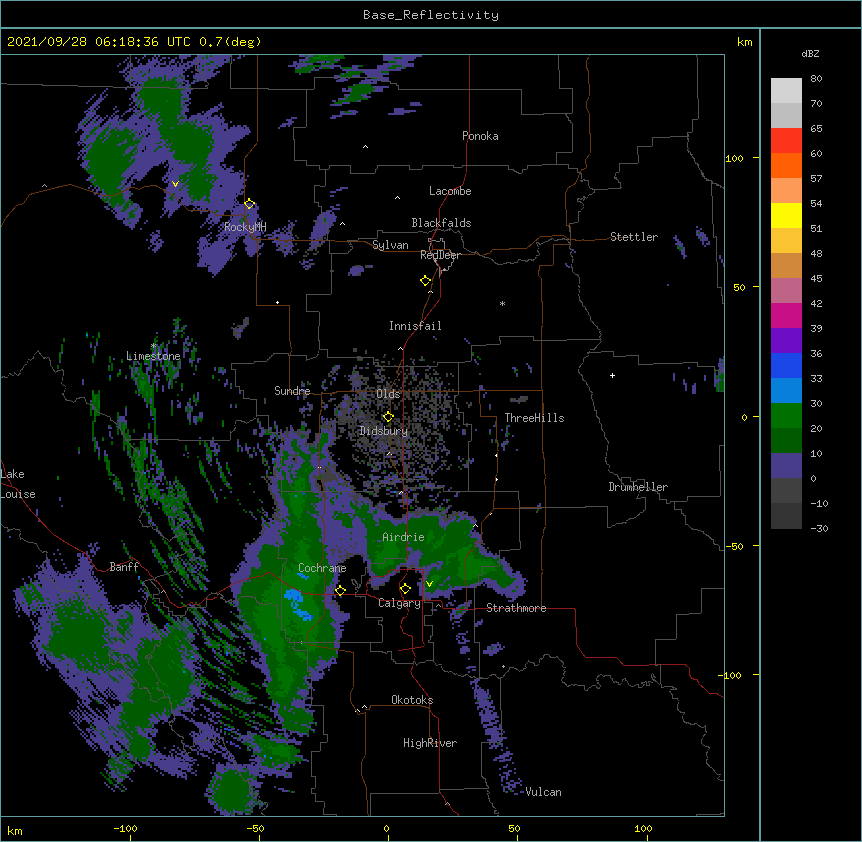Click the dBZ heading above the legend

810,53
